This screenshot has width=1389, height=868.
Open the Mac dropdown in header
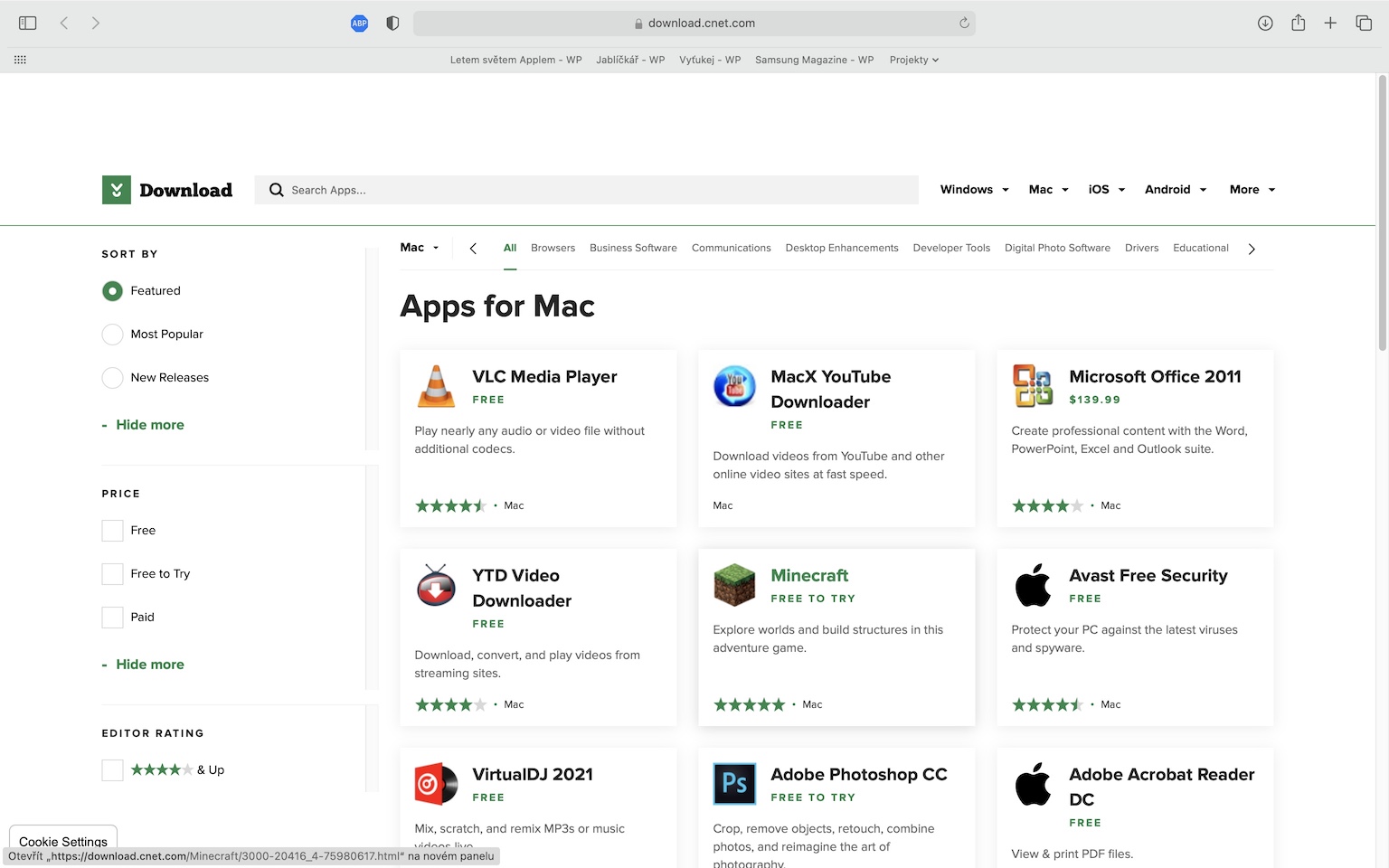click(1049, 190)
